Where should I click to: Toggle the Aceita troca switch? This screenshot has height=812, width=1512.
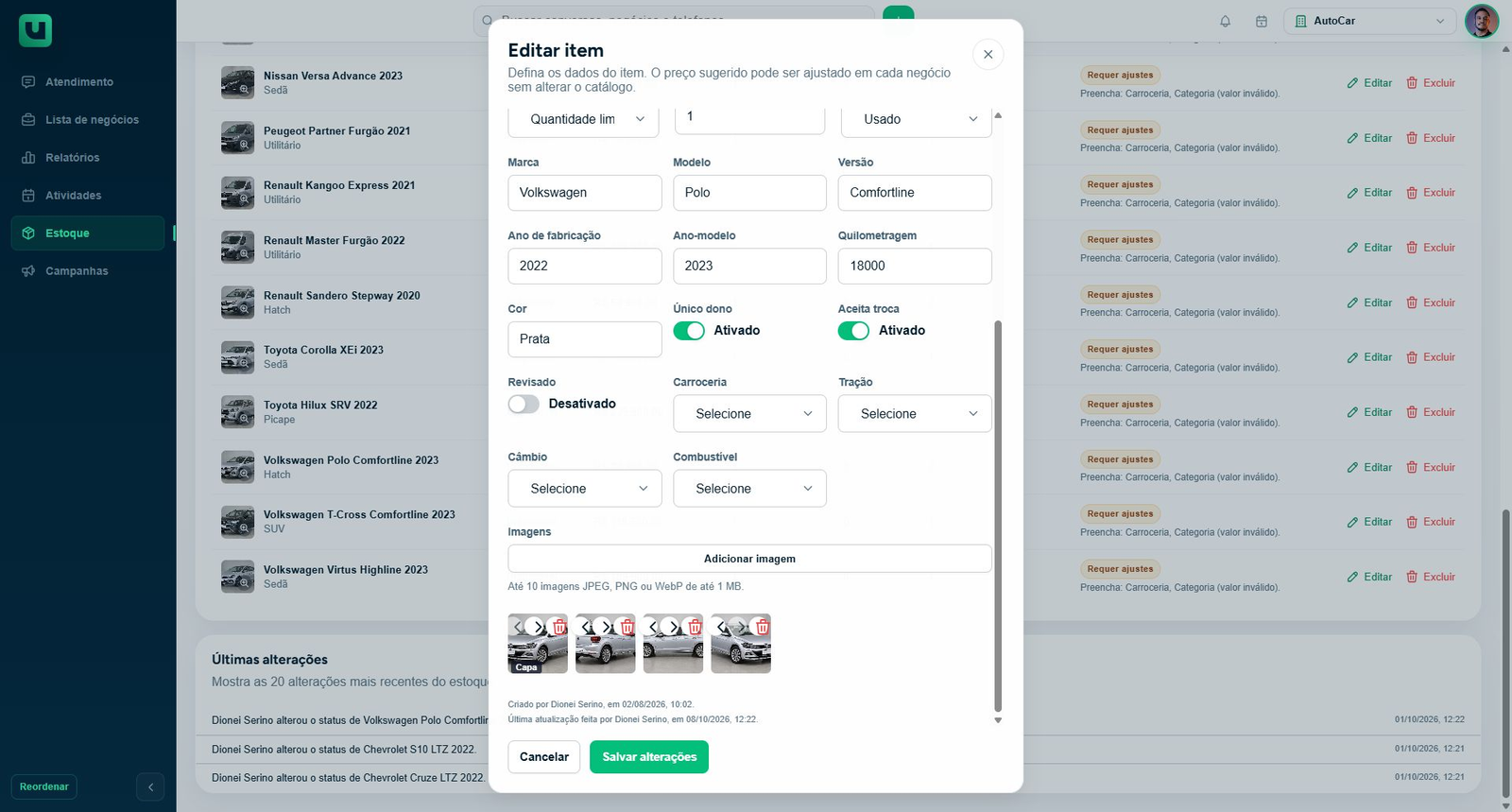point(853,331)
